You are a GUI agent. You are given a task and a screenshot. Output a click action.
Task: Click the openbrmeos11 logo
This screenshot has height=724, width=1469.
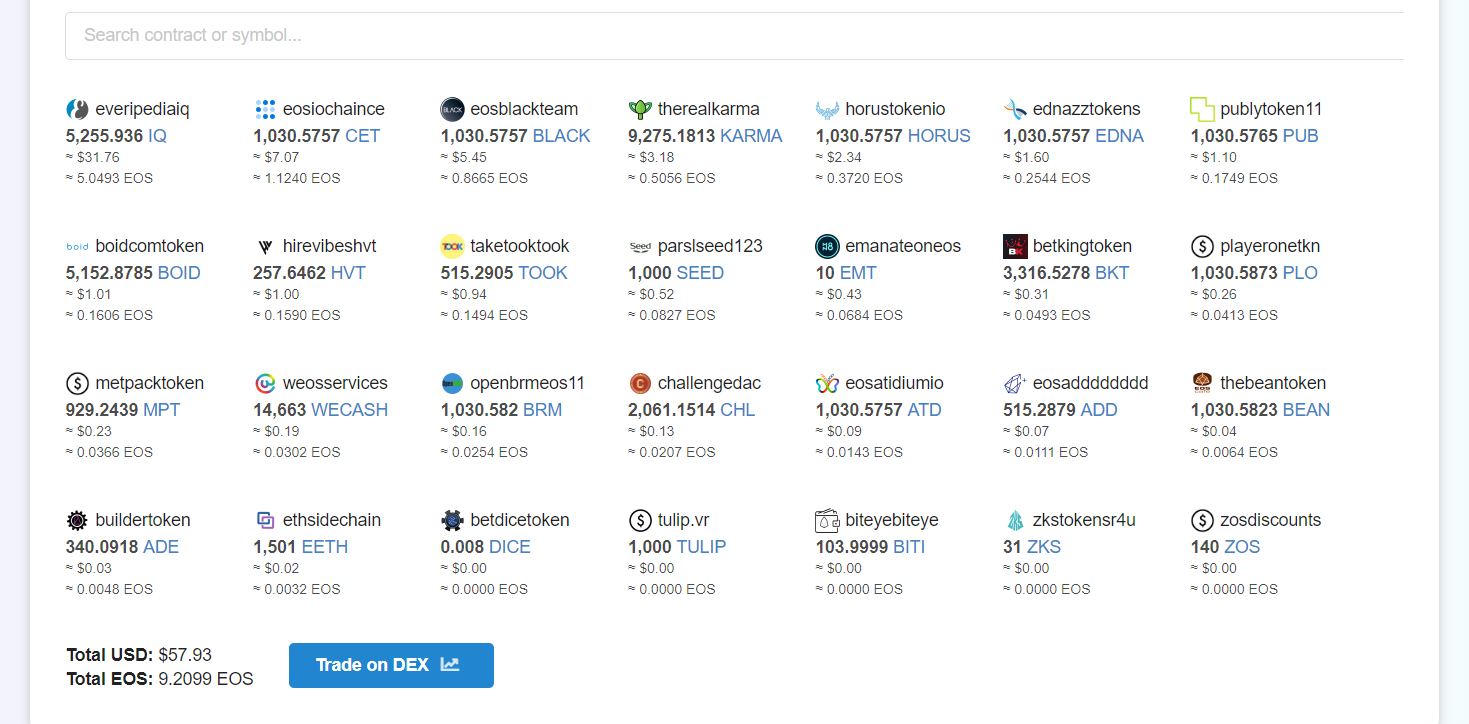tap(452, 383)
